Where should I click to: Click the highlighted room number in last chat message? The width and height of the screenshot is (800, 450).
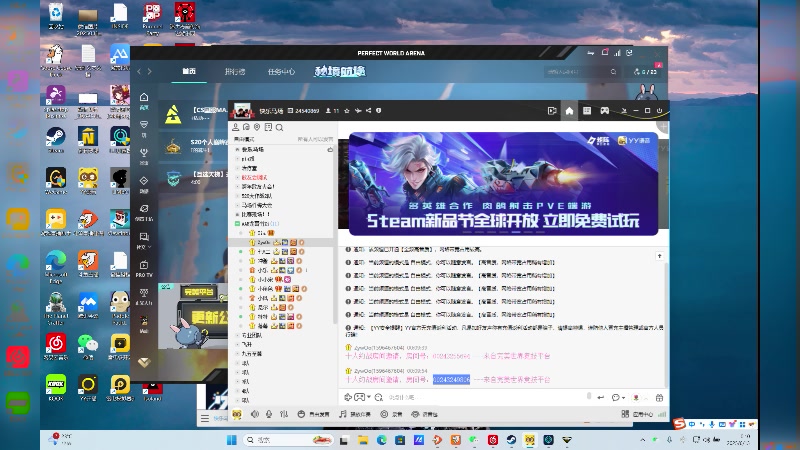[x=451, y=380]
